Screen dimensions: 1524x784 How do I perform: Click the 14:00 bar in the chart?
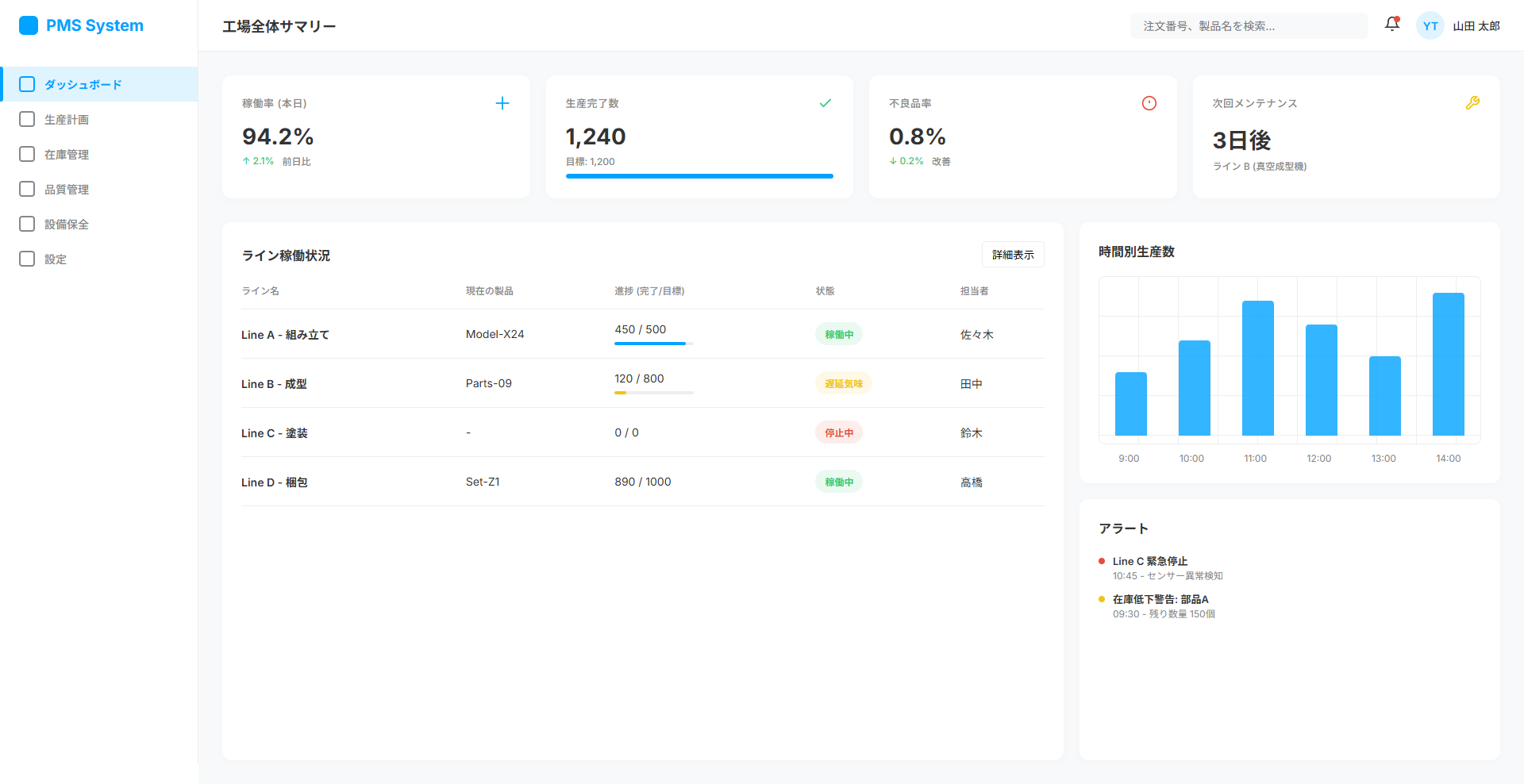pyautogui.click(x=1448, y=364)
